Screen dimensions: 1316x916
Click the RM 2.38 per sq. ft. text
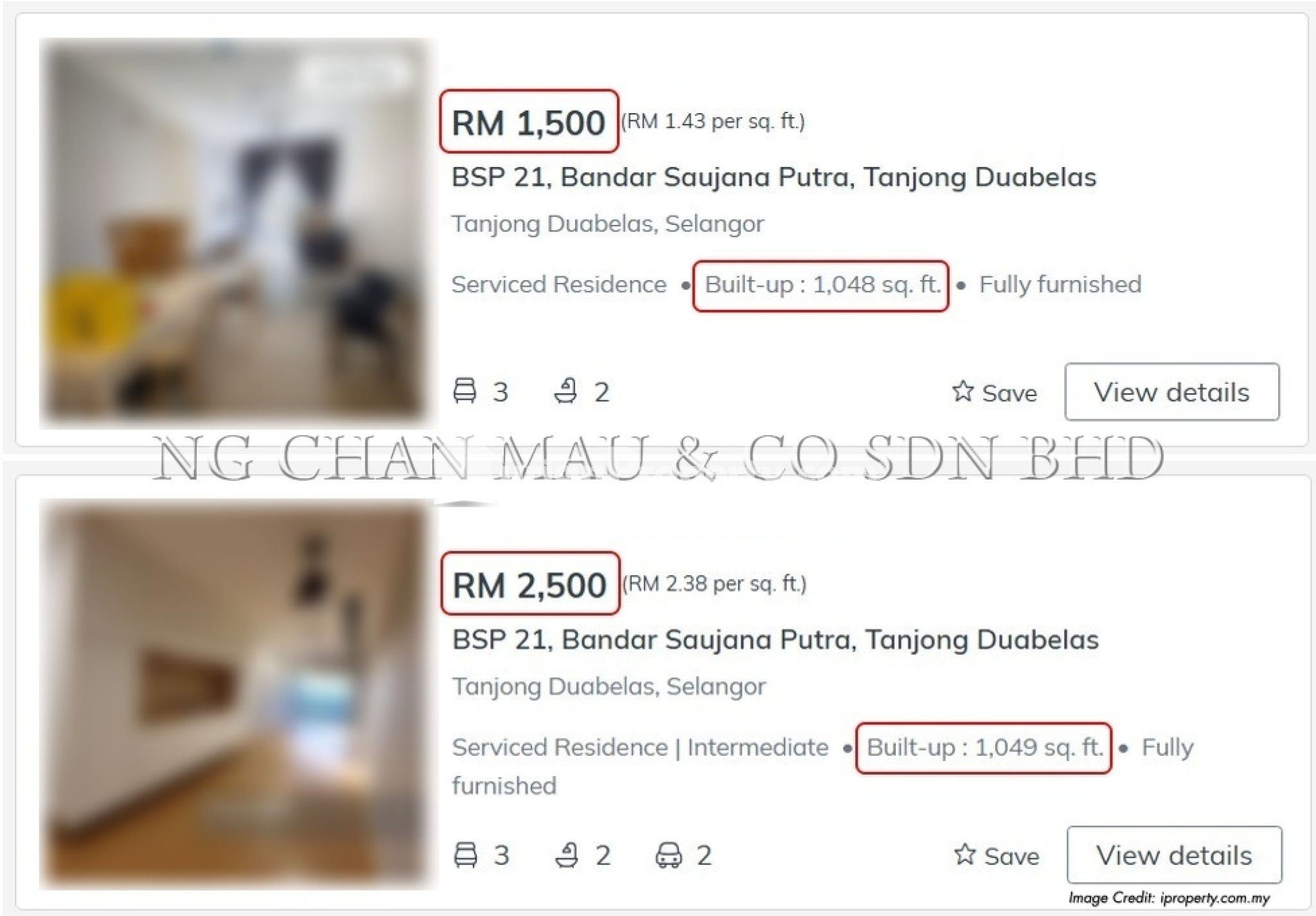(x=714, y=584)
